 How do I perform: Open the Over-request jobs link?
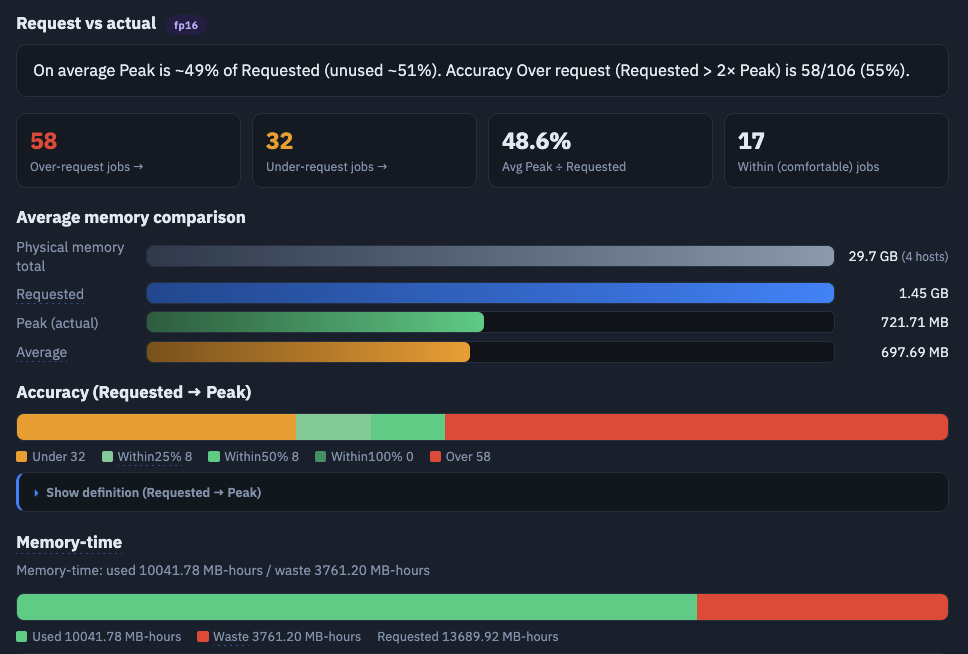coord(86,167)
